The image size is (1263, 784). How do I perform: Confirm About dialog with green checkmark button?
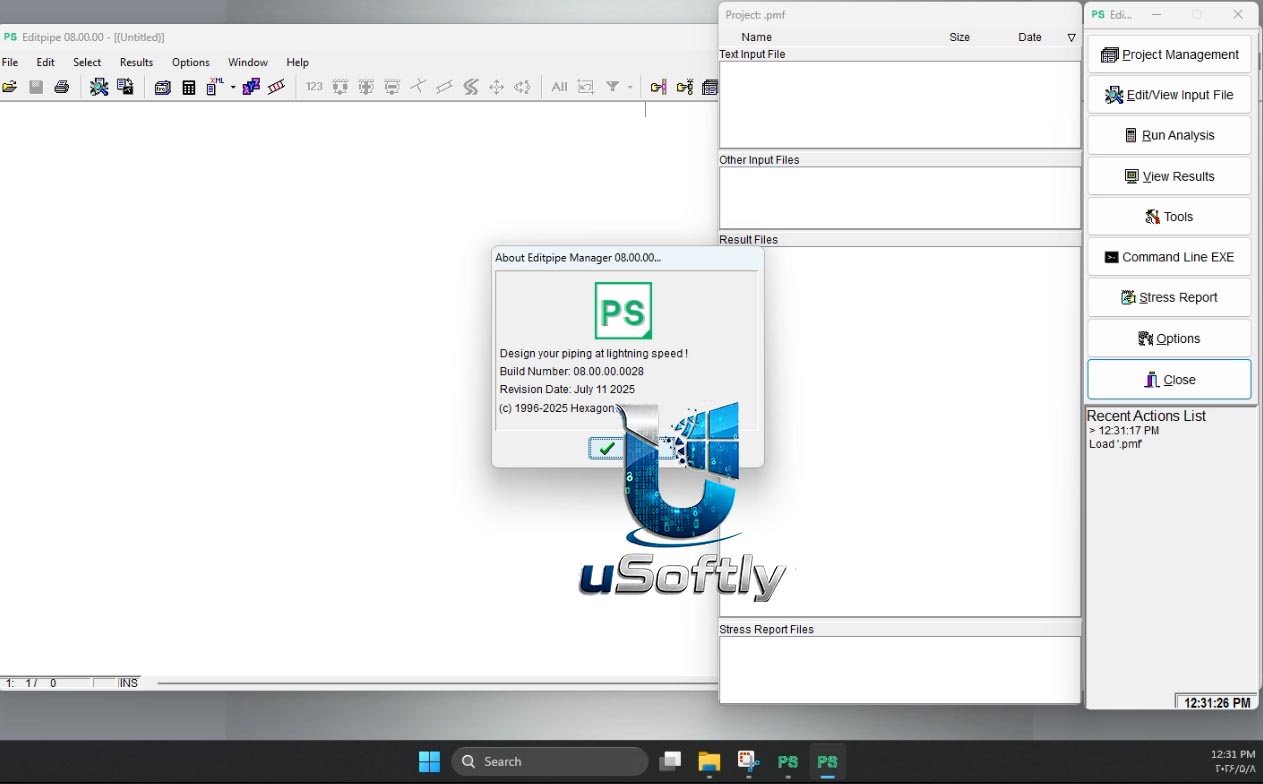pos(606,448)
